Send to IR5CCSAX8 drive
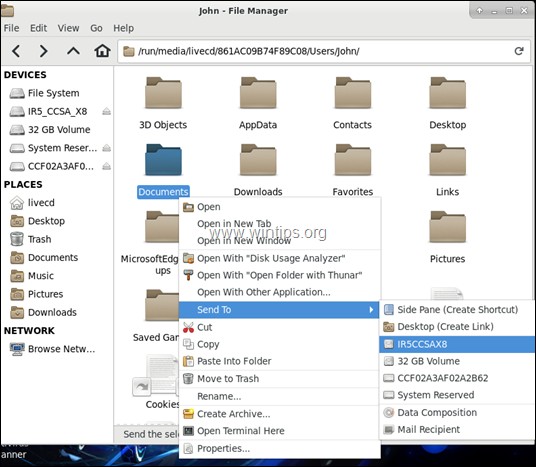The width and height of the screenshot is (536, 467). click(457, 344)
